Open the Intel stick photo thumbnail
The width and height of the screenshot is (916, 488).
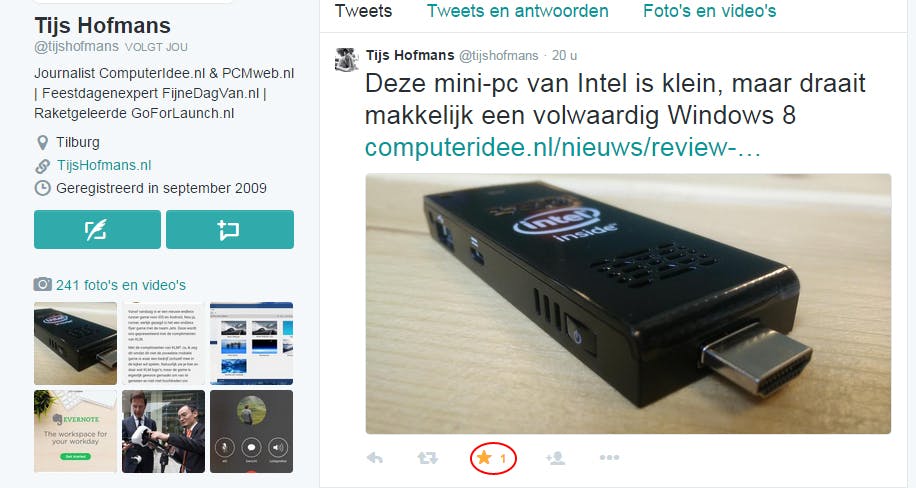[x=75, y=344]
